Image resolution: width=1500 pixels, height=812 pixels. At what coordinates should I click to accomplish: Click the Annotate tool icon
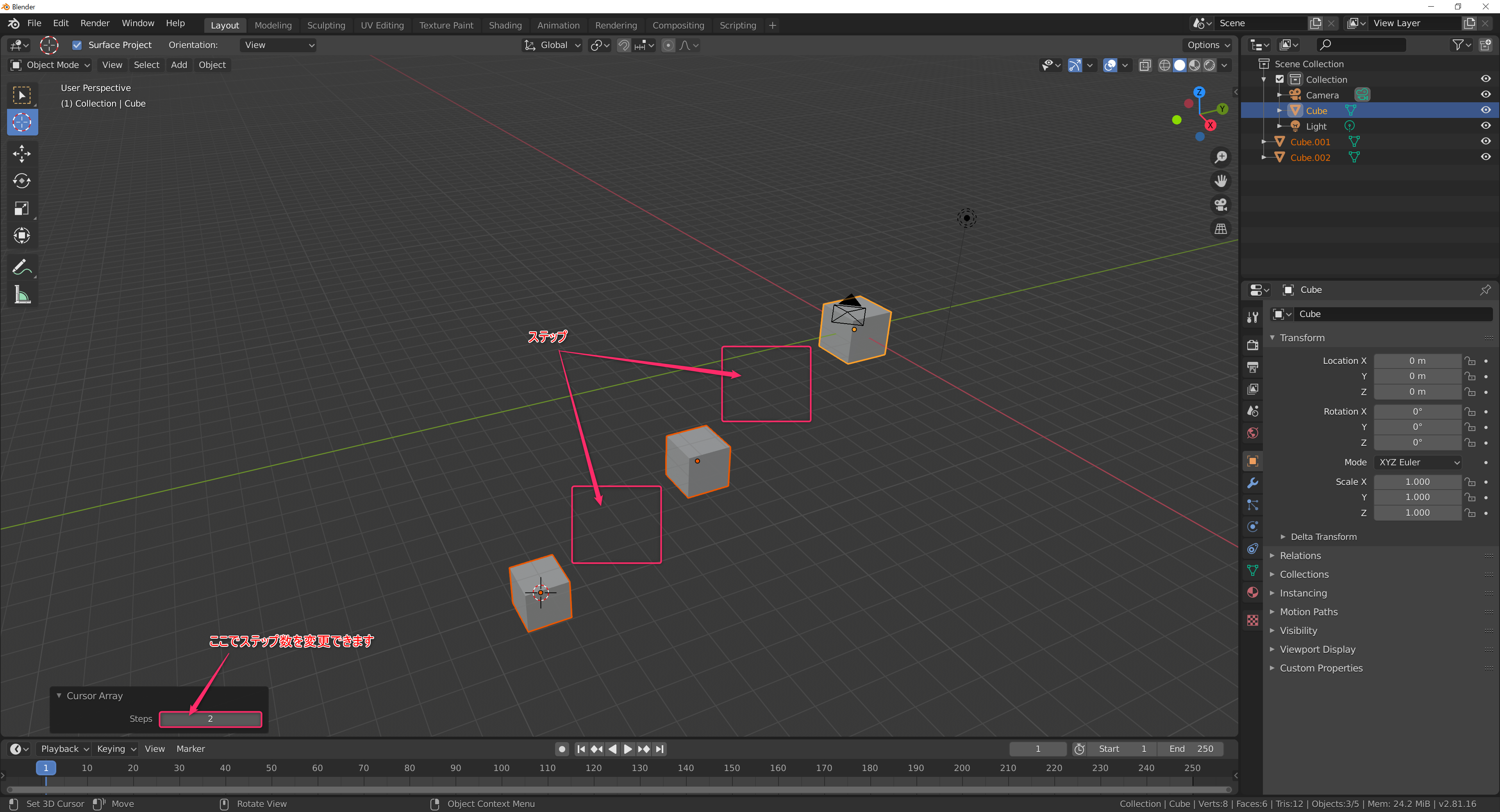click(22, 267)
